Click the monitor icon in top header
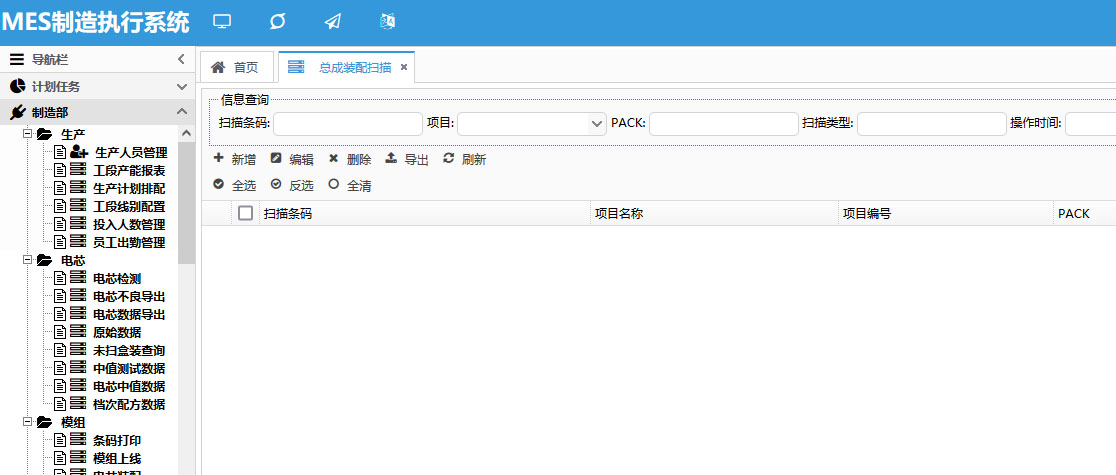Screen dimensions: 1116x475 point(222,21)
